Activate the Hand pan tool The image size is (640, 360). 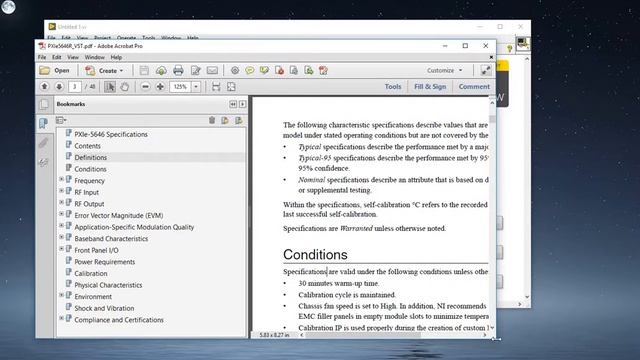124,87
